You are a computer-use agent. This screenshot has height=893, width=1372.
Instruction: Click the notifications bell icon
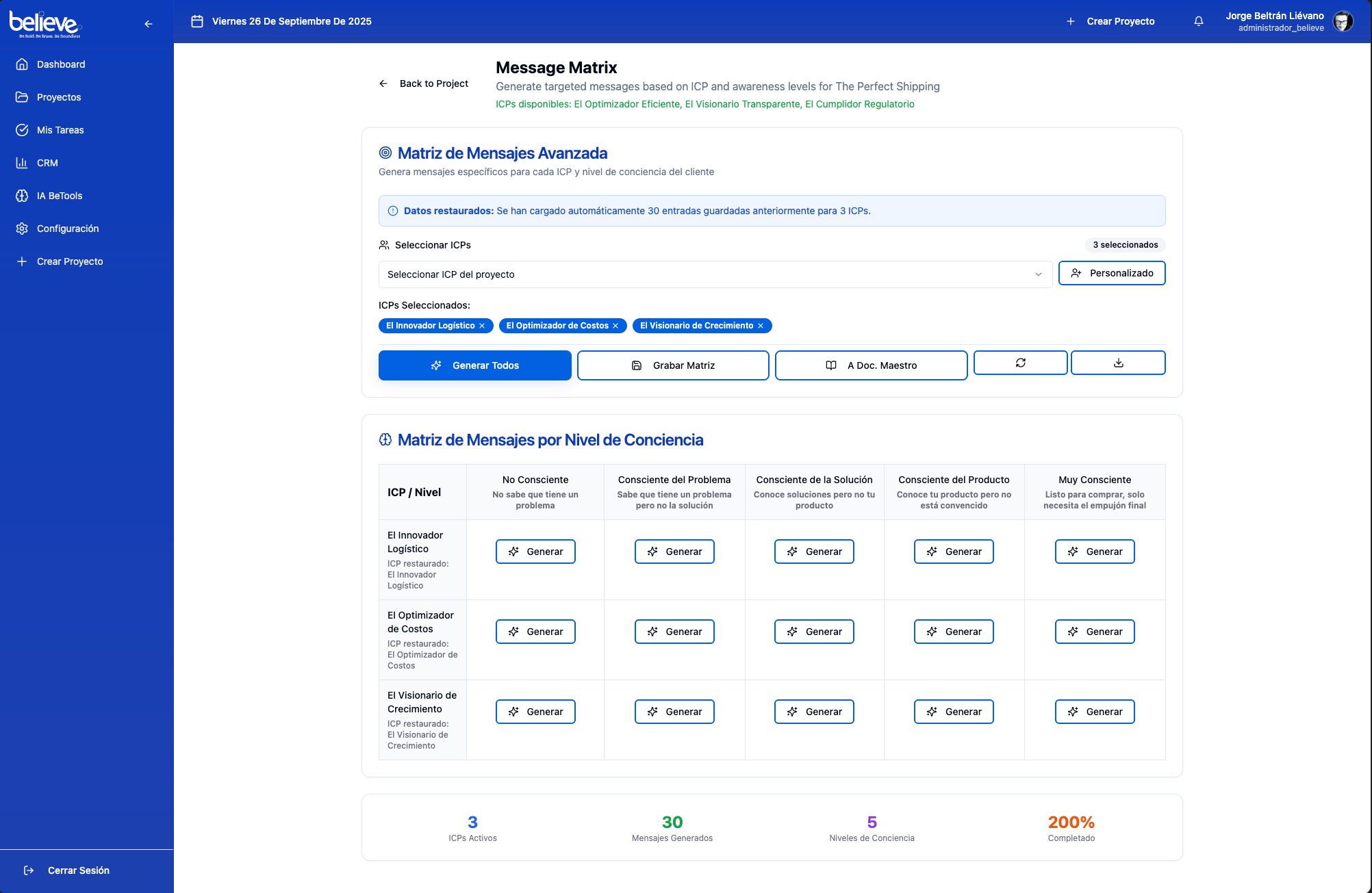click(x=1199, y=21)
